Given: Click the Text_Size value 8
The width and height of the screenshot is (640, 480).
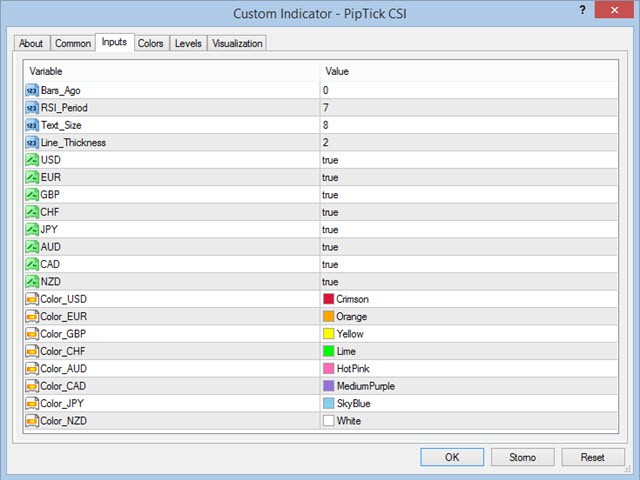Looking at the screenshot, I should (325, 125).
